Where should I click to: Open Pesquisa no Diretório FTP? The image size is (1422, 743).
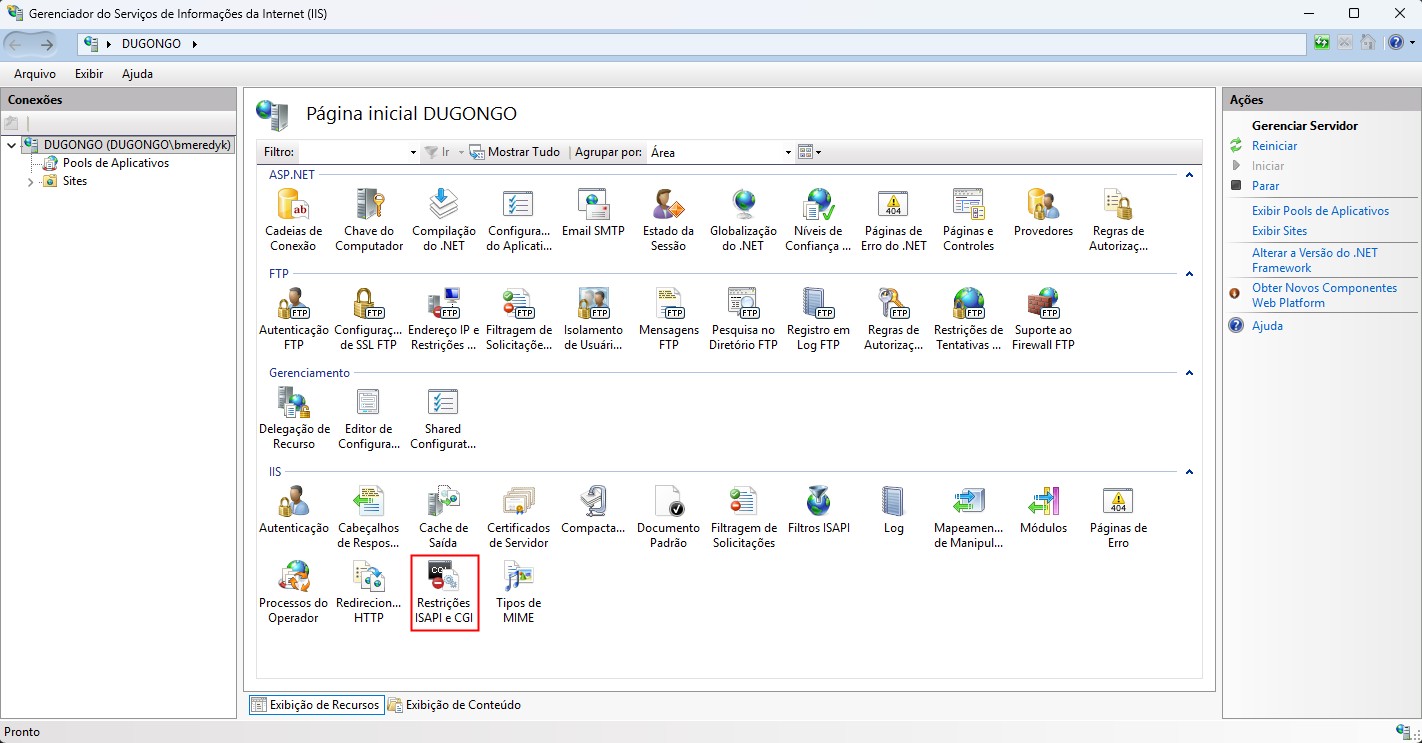(x=743, y=319)
